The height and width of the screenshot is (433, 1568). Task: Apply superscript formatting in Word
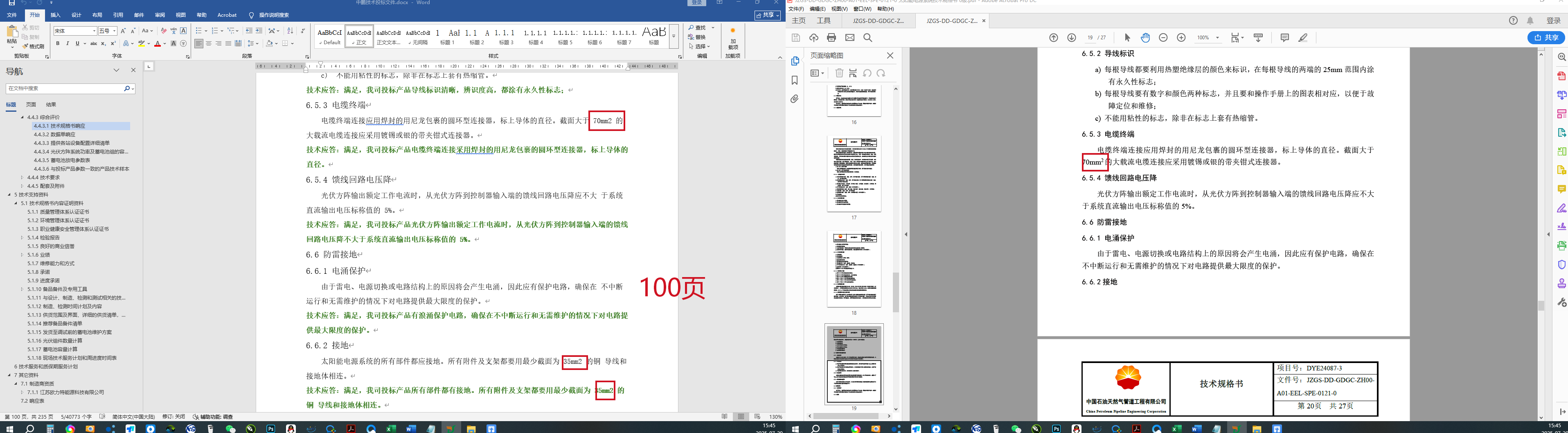[113, 44]
